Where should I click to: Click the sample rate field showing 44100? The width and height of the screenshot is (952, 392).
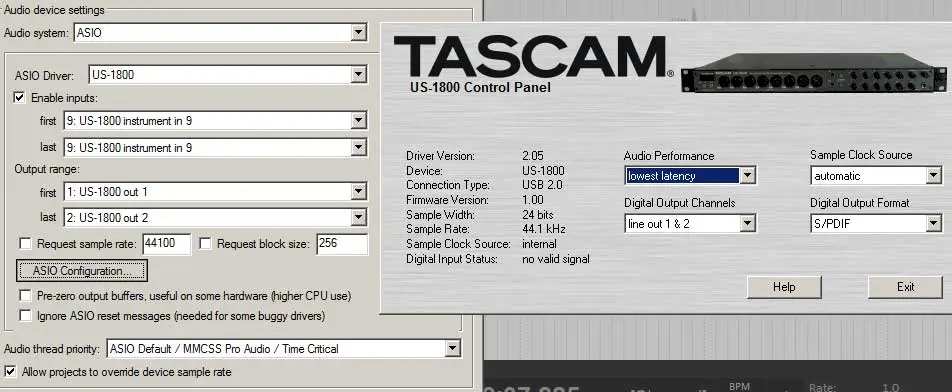(x=166, y=244)
